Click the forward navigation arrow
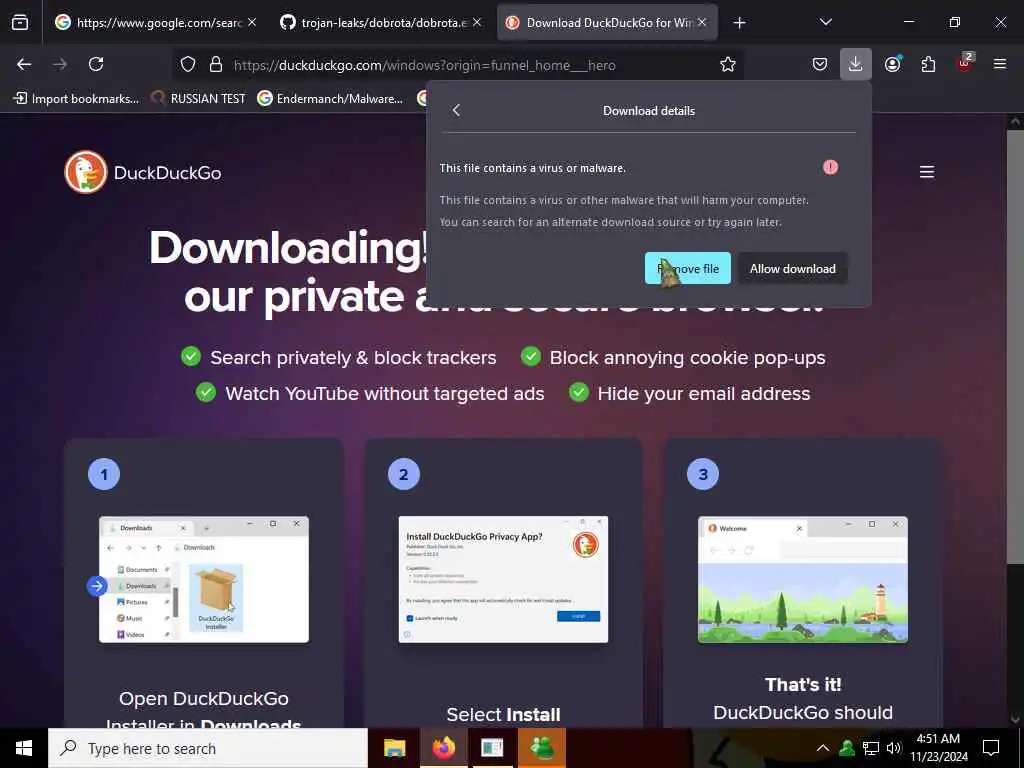Screen dimensions: 1024x768 [x=60, y=64]
